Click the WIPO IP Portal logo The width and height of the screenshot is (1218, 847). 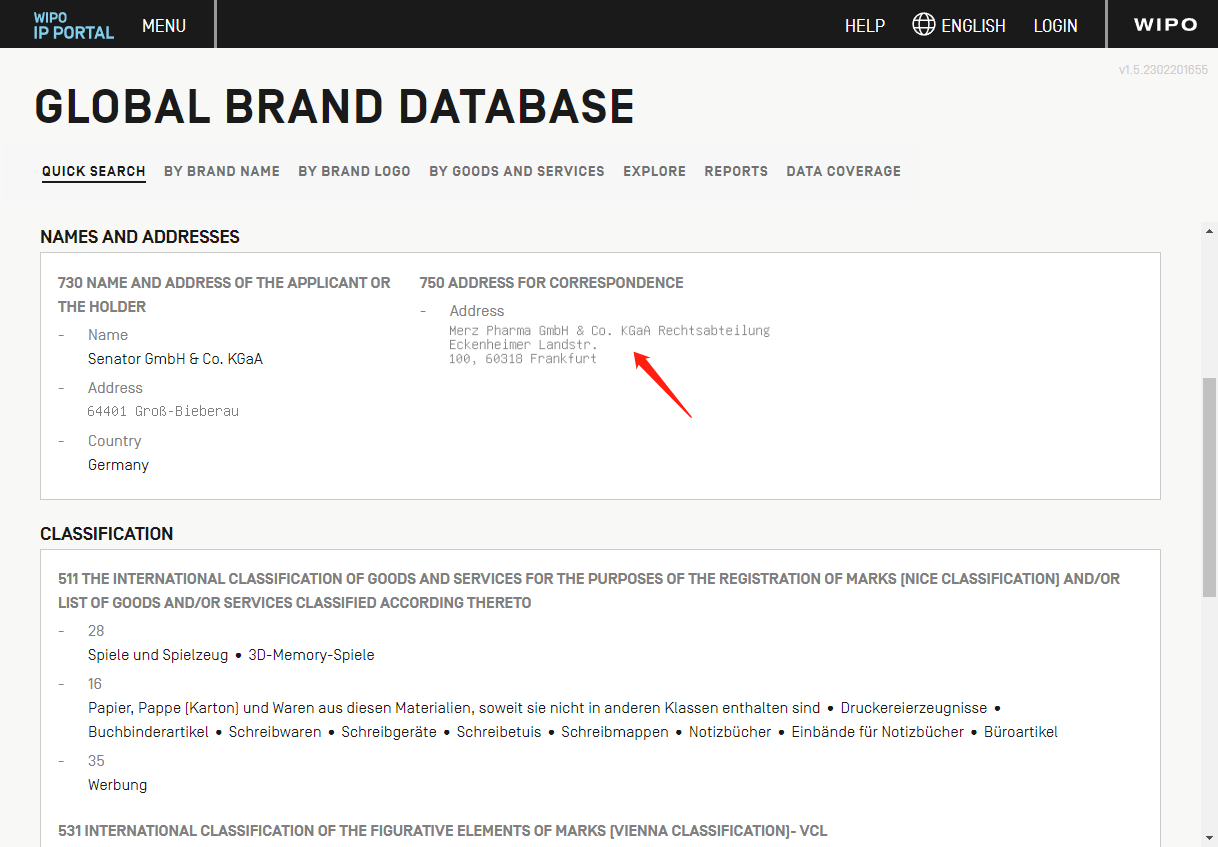click(x=73, y=25)
